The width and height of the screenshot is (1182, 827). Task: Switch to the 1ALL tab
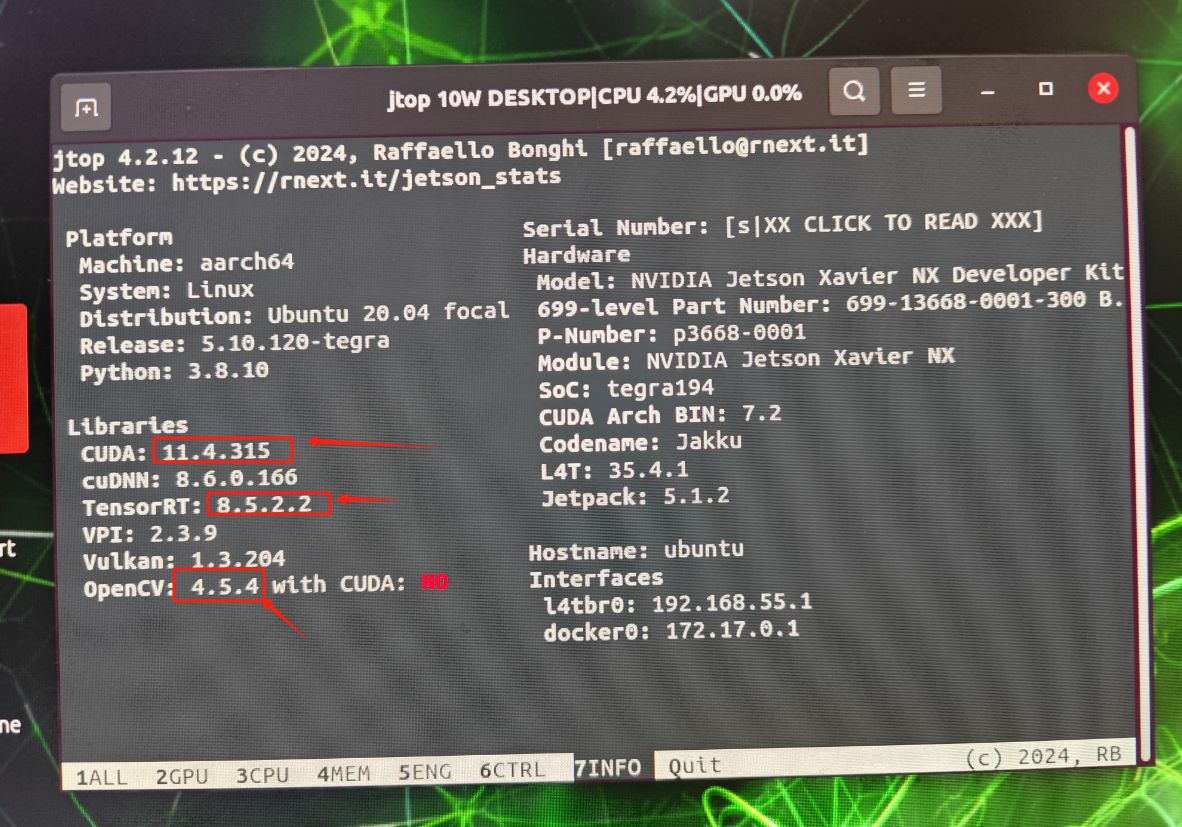pyautogui.click(x=101, y=778)
